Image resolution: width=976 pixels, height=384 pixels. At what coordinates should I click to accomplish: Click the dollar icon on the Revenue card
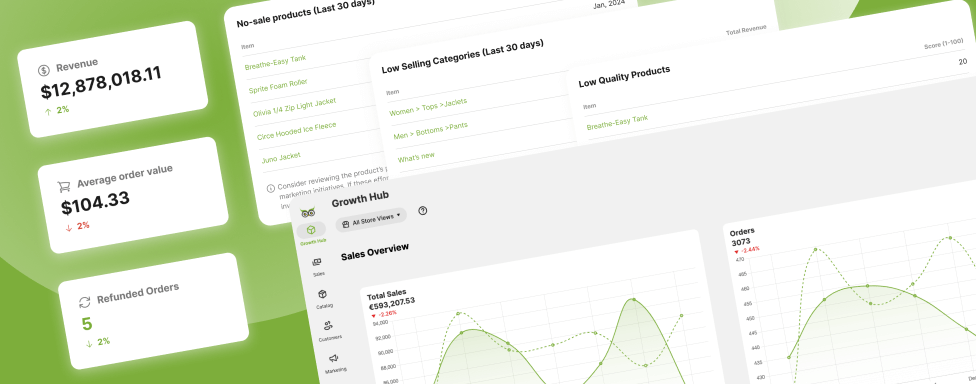pyautogui.click(x=44, y=70)
